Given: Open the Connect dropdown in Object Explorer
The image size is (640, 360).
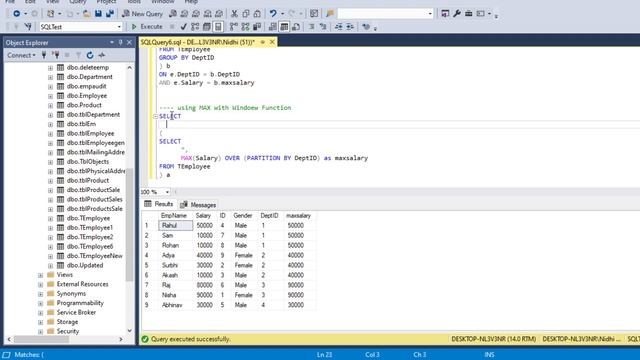Looking at the screenshot, I should point(21,55).
